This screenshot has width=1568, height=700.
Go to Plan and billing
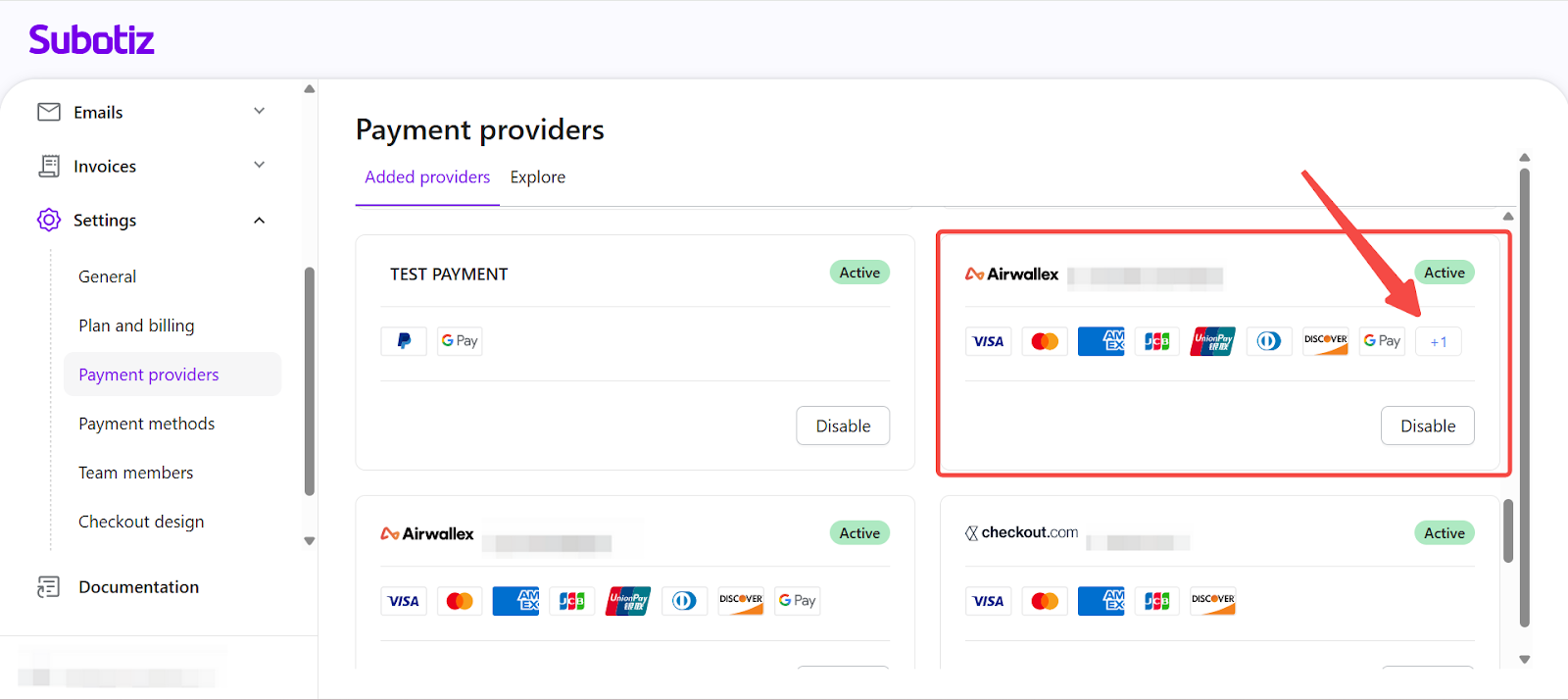point(136,325)
